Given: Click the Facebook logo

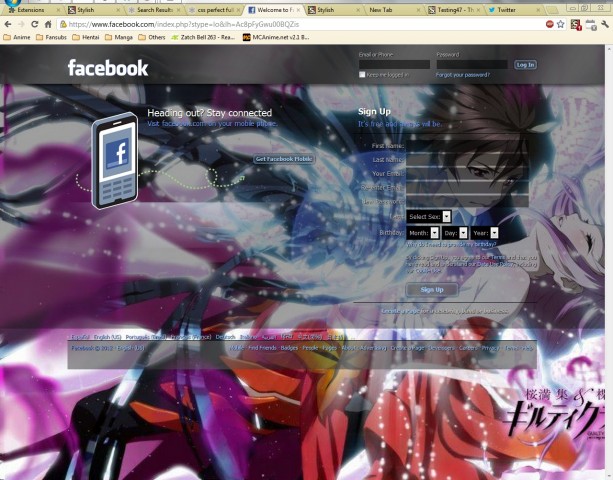Looking at the screenshot, I should 108,68.
